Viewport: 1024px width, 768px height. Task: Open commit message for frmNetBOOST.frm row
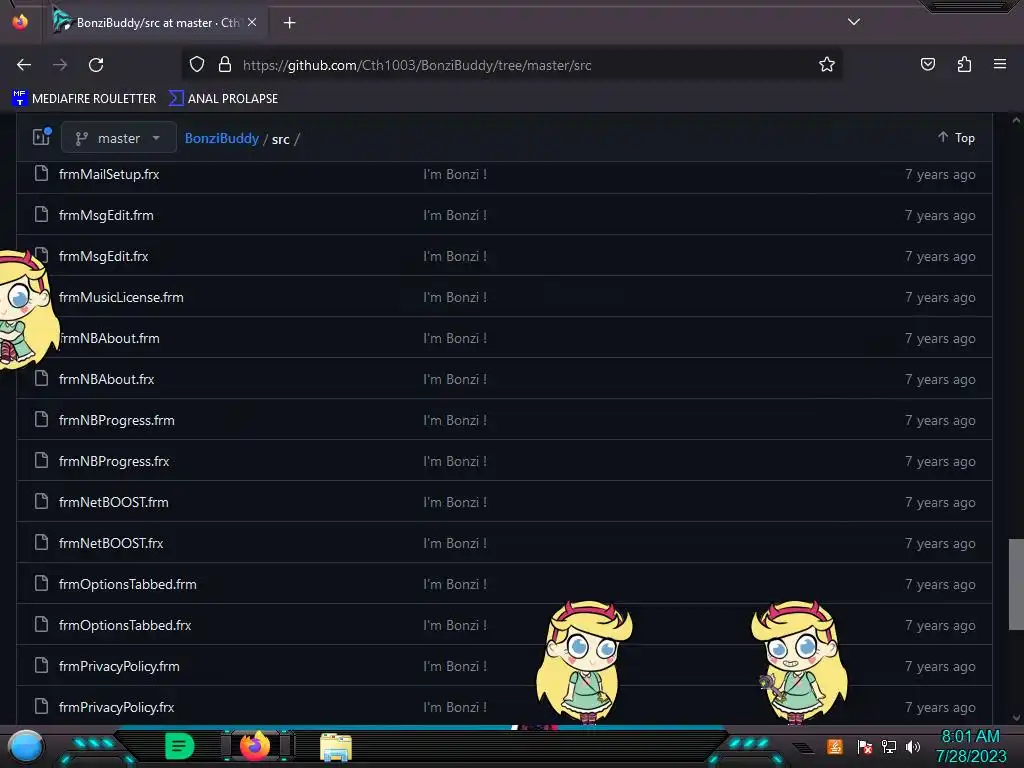click(455, 502)
